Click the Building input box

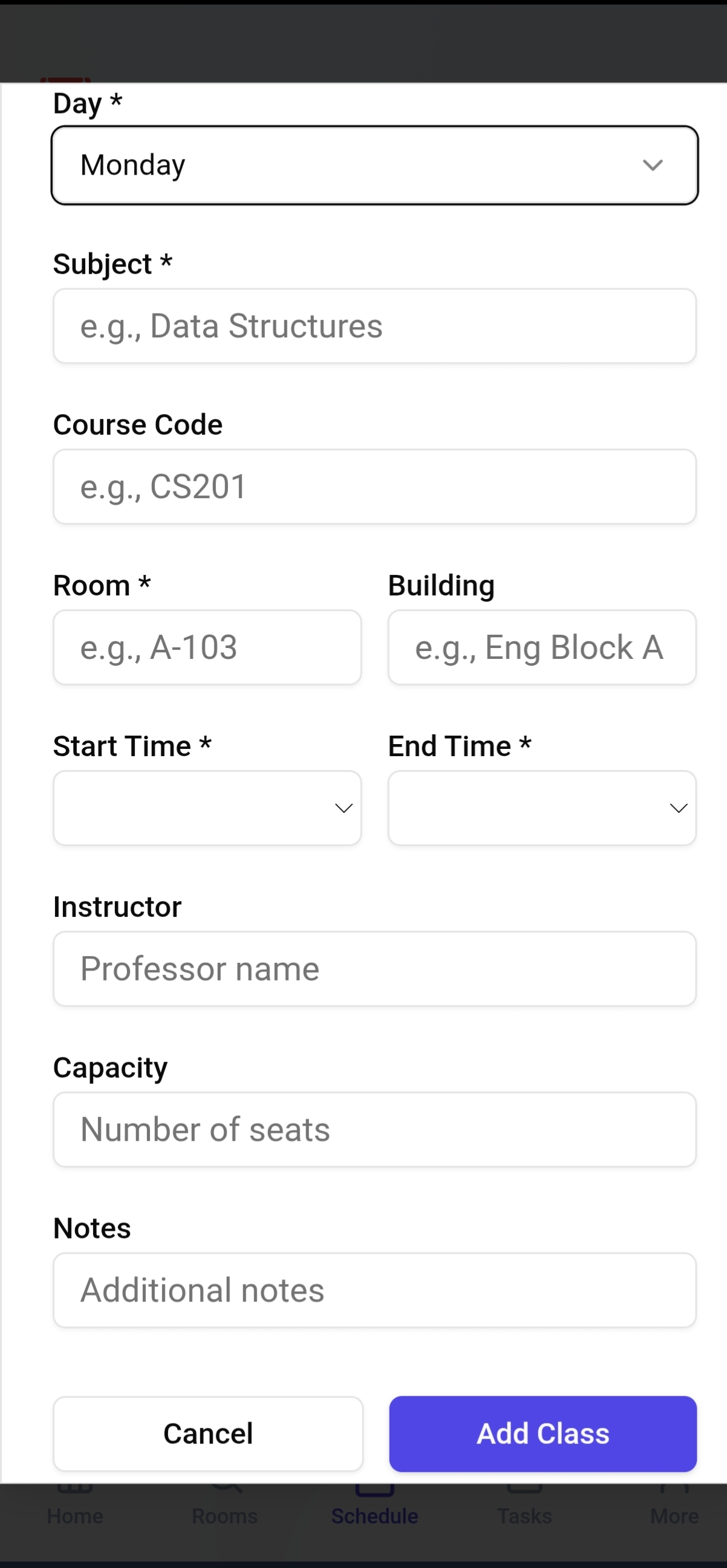(541, 647)
